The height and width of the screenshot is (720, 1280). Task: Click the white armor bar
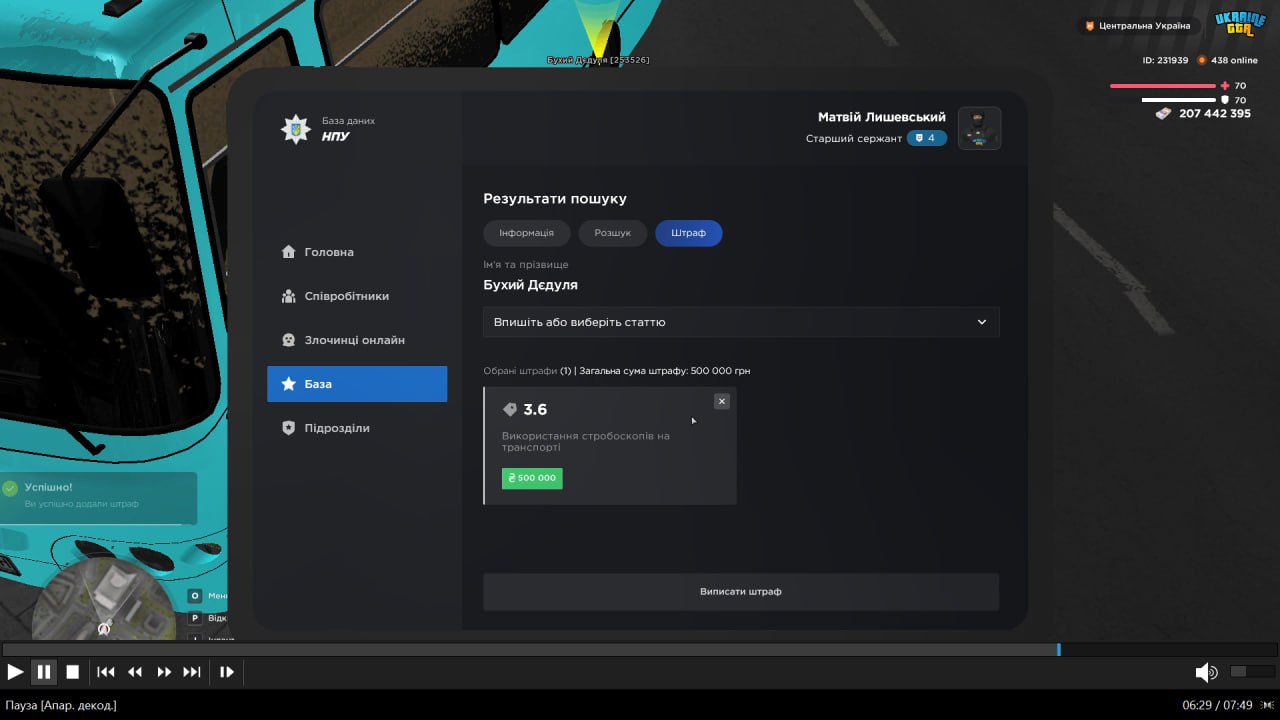click(1179, 100)
